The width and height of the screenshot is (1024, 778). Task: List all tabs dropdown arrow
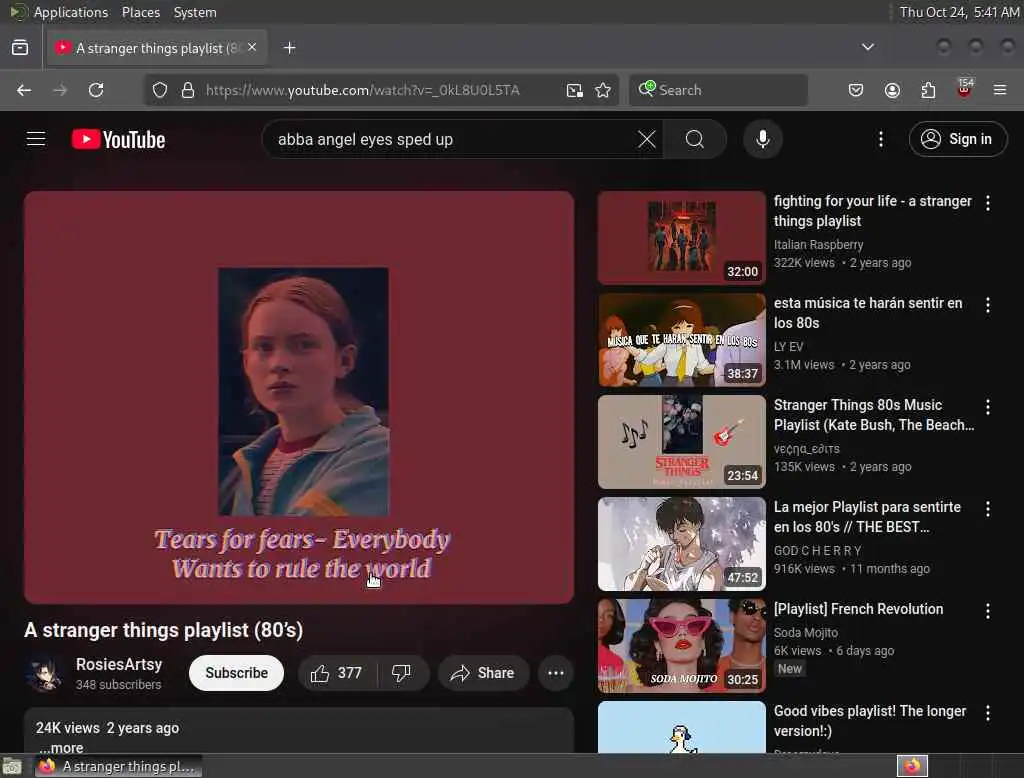pos(867,47)
